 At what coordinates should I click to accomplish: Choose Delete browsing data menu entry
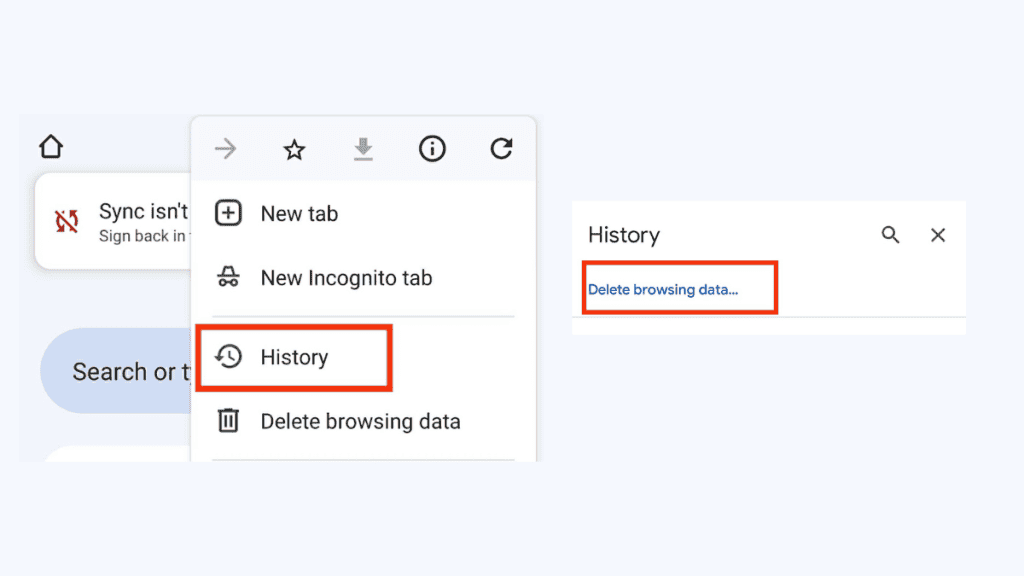(x=363, y=421)
